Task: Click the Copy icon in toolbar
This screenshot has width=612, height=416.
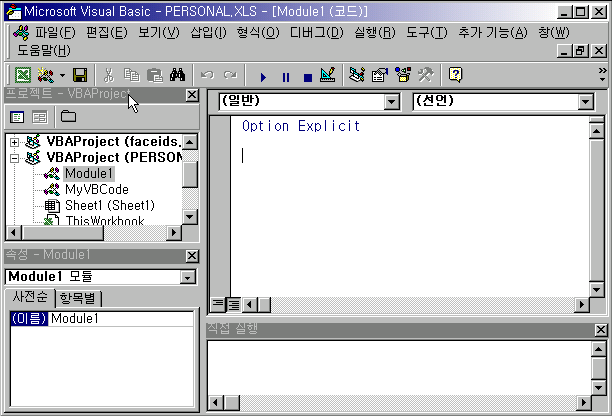Action: (132, 75)
